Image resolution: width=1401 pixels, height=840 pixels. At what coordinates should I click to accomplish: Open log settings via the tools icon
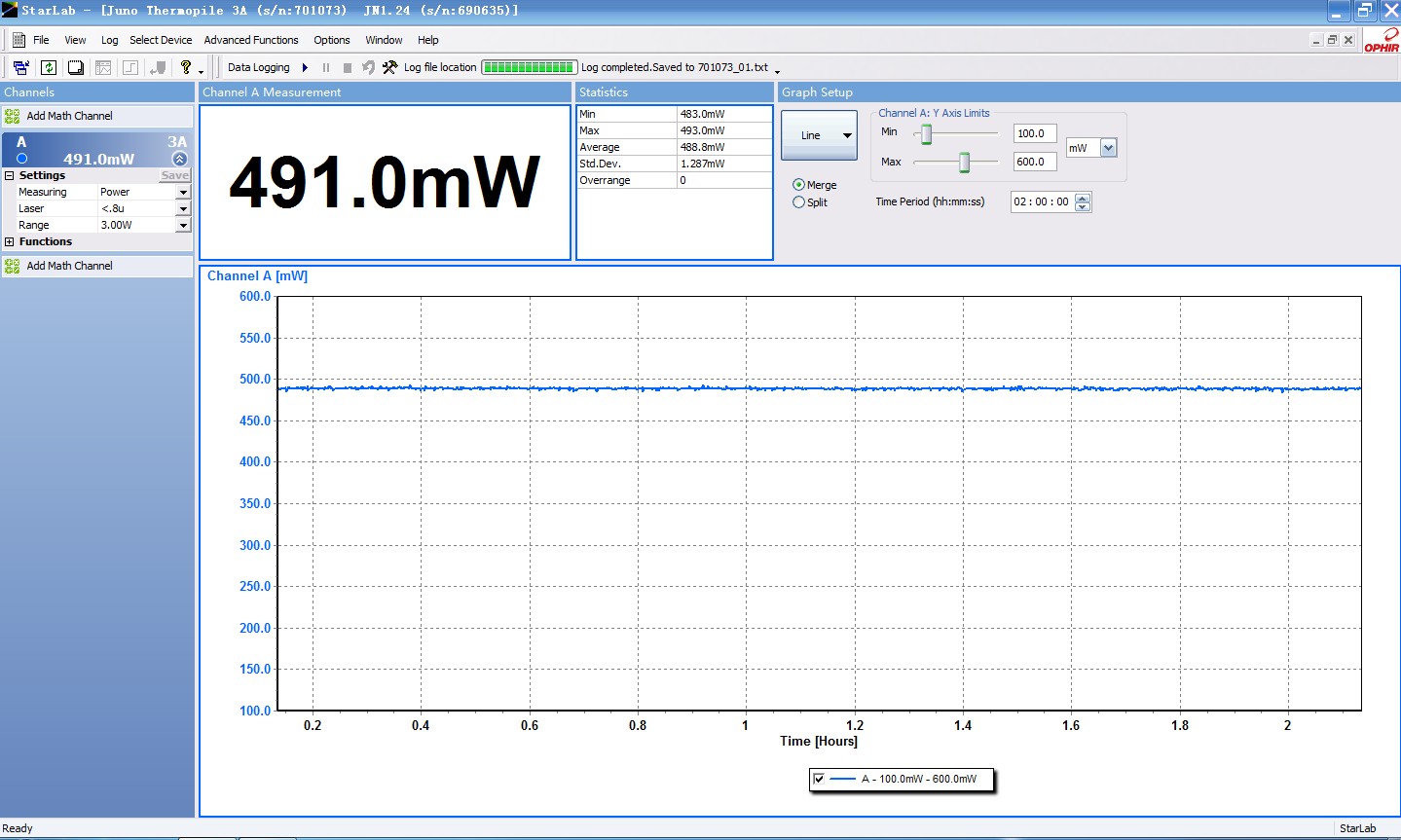[x=389, y=67]
